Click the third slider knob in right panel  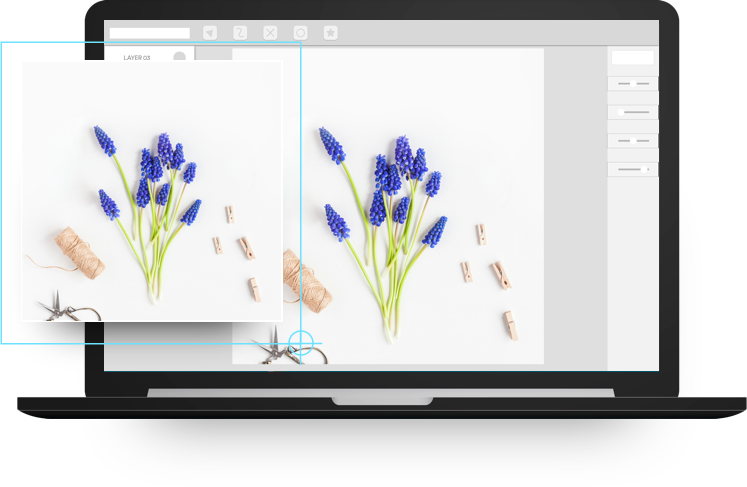point(633,141)
